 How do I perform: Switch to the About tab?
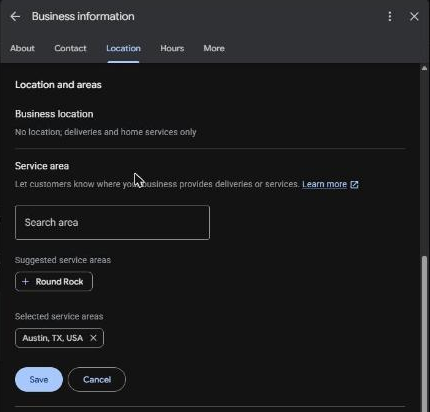[22, 48]
